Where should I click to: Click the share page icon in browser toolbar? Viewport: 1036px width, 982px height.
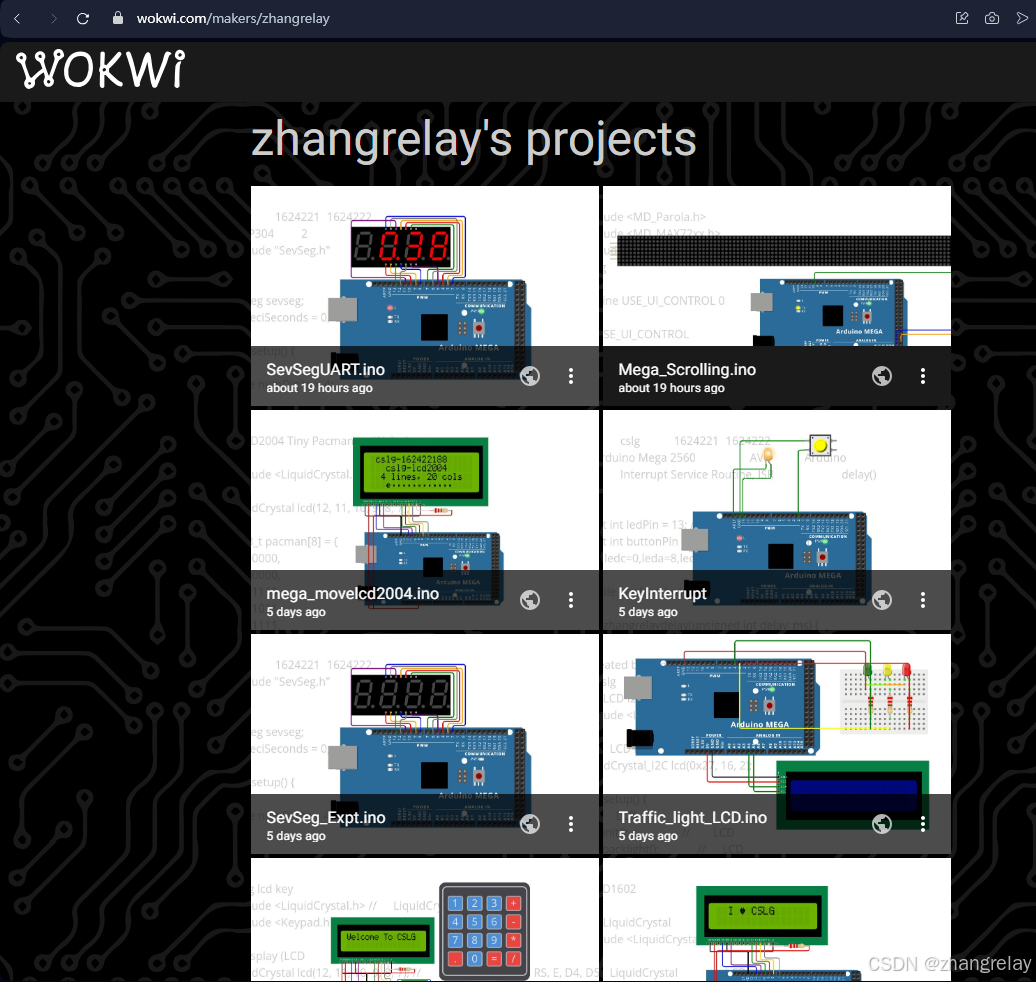coord(962,19)
